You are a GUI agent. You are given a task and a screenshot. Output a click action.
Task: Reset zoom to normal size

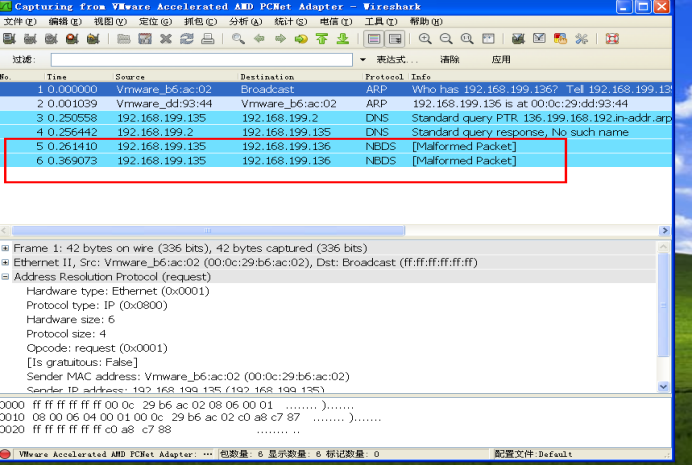467,39
